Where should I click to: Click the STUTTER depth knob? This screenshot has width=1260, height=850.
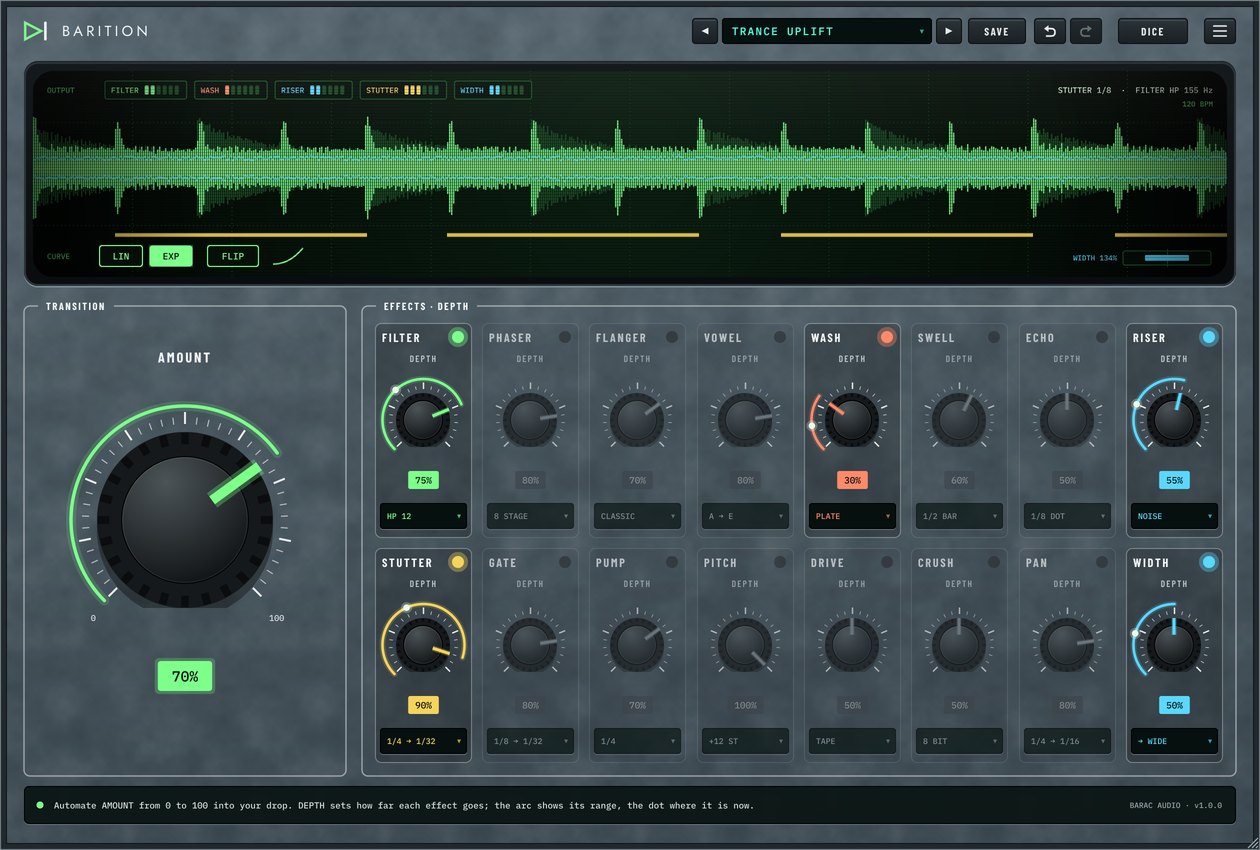click(423, 643)
